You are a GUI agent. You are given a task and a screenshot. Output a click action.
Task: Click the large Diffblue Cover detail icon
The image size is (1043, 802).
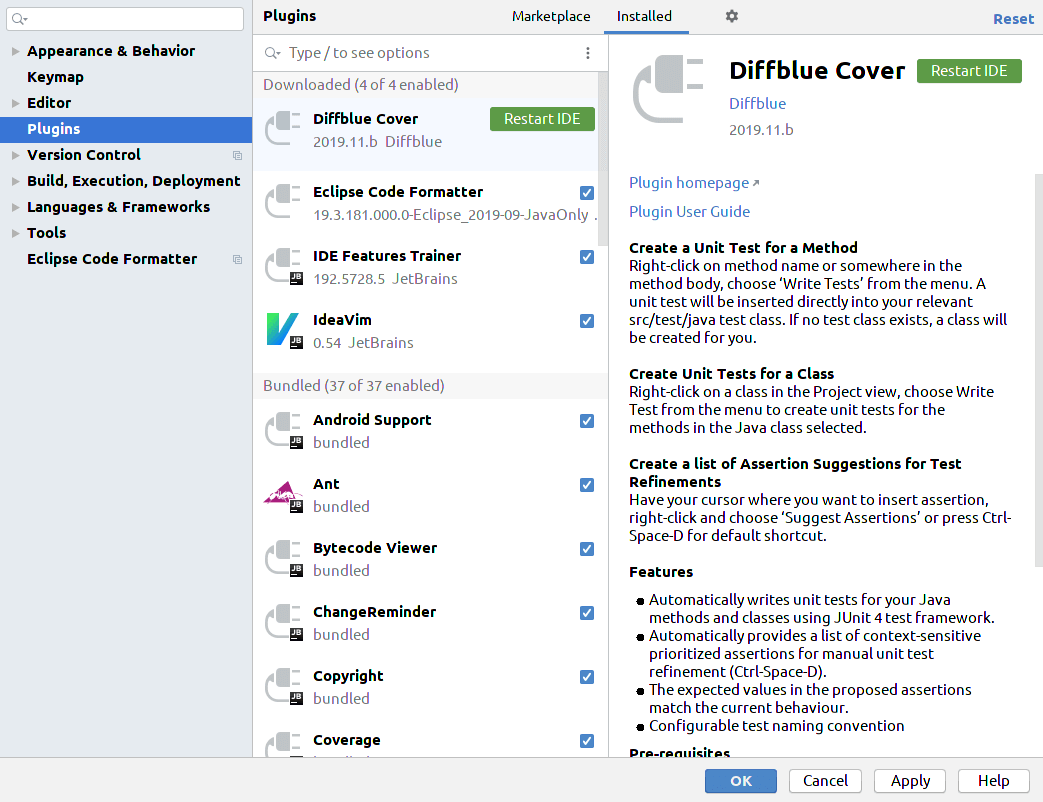click(669, 89)
